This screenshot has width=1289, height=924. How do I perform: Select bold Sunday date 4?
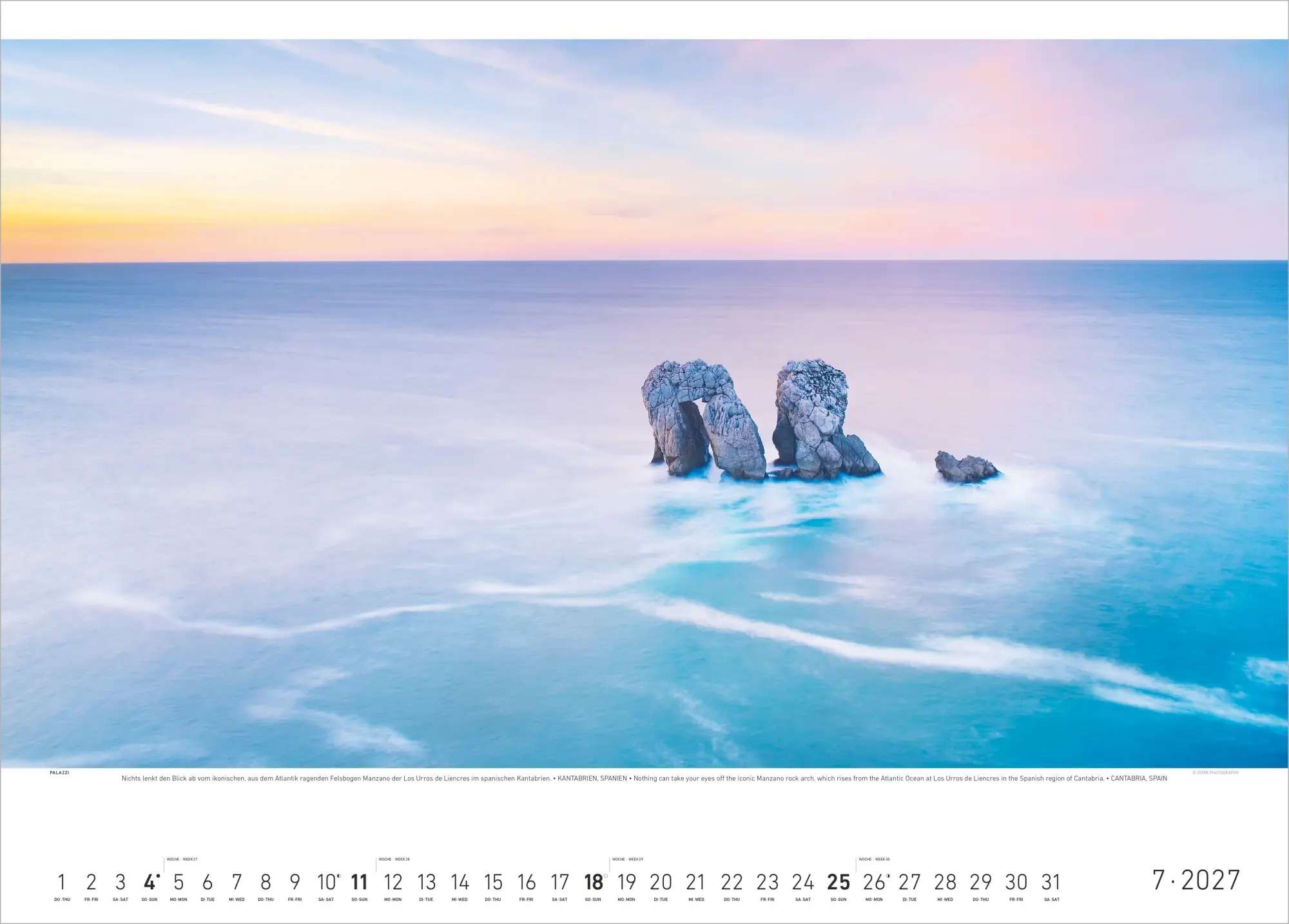click(x=150, y=881)
